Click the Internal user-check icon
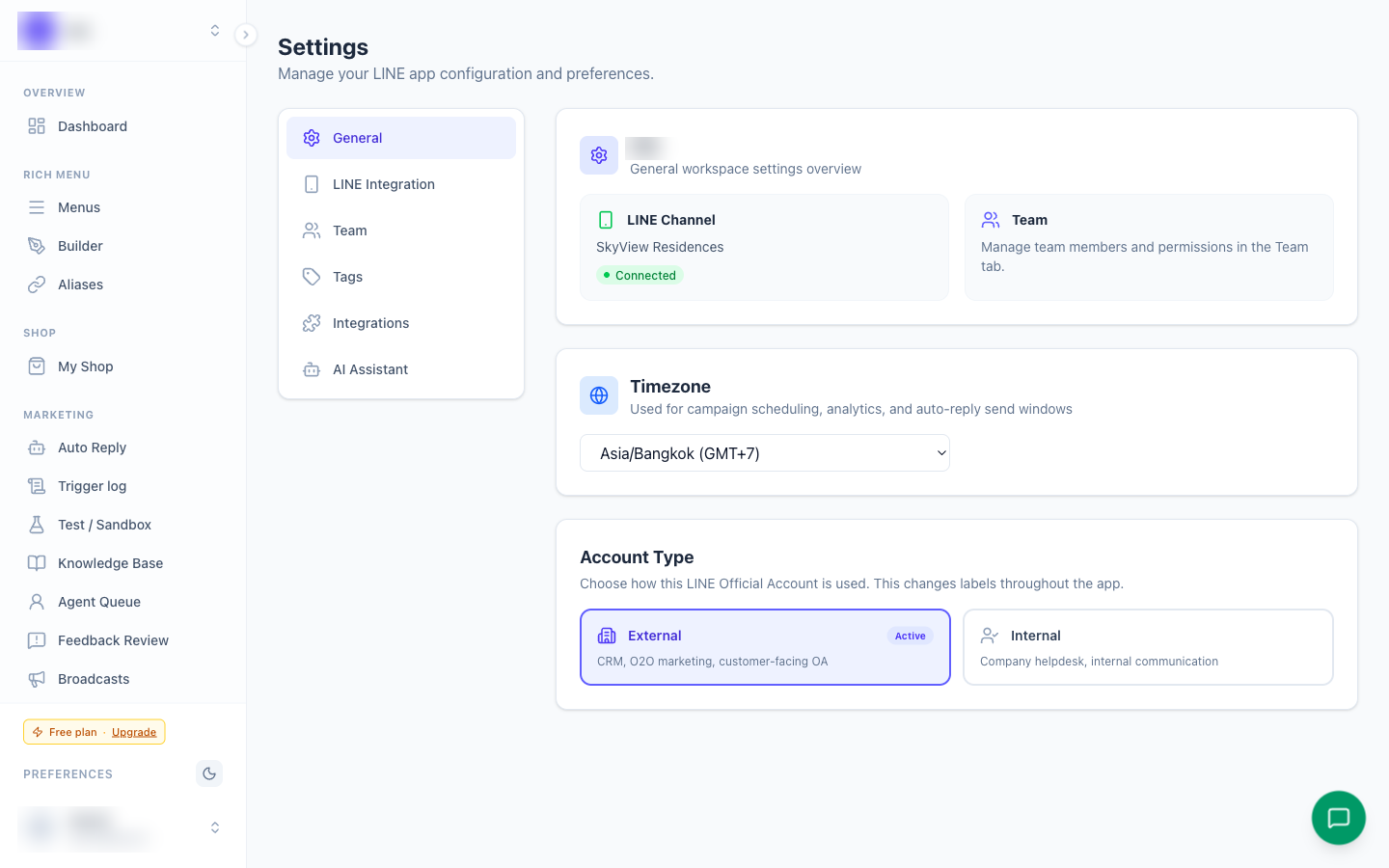Viewport: 1389px width, 868px height. point(990,636)
